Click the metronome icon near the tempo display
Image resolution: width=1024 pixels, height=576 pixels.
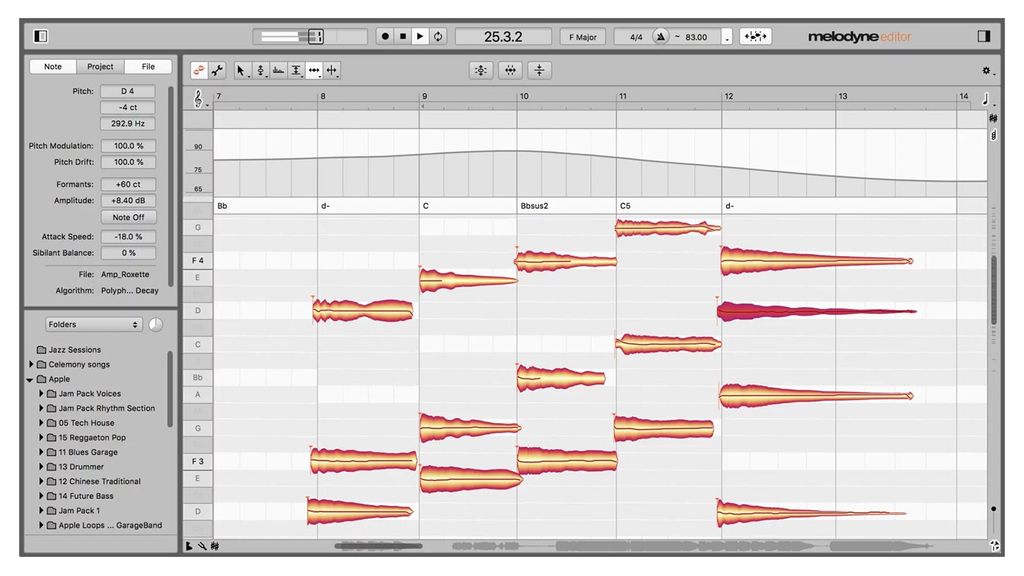[661, 35]
